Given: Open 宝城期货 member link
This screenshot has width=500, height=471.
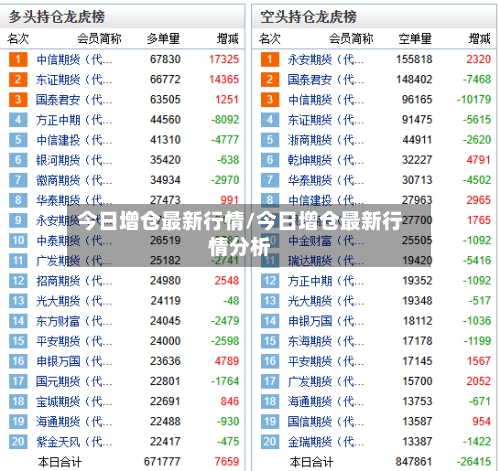Looking at the screenshot, I should [74, 402].
